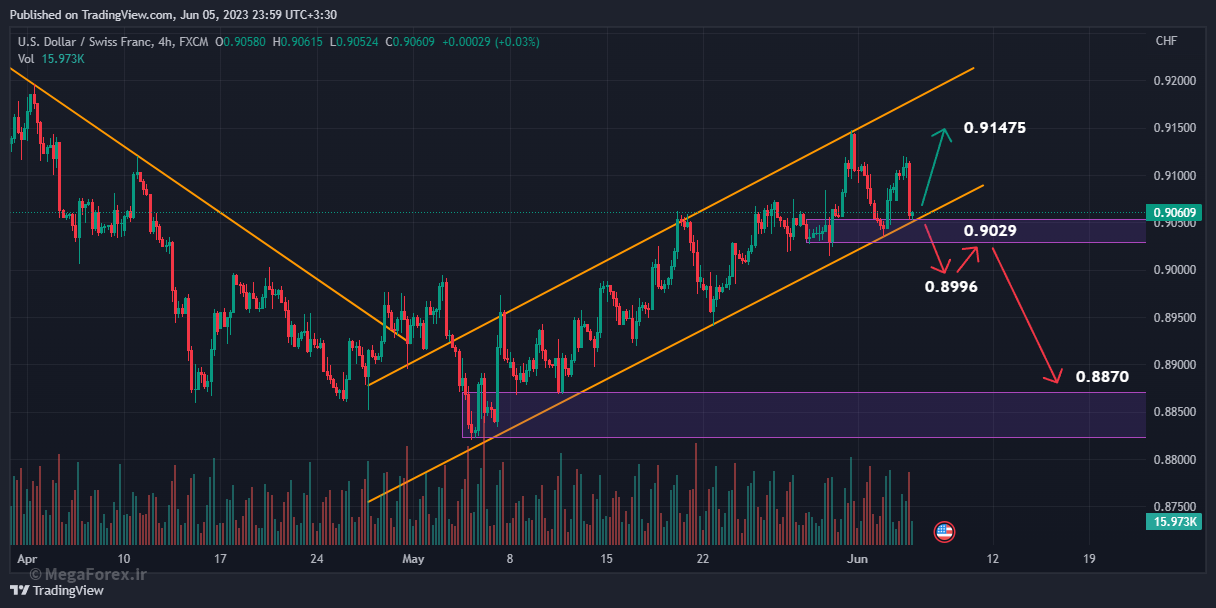Viewport: 1216px width, 608px height.
Task: Select the 0.8870 target price label
Action: click(1102, 377)
